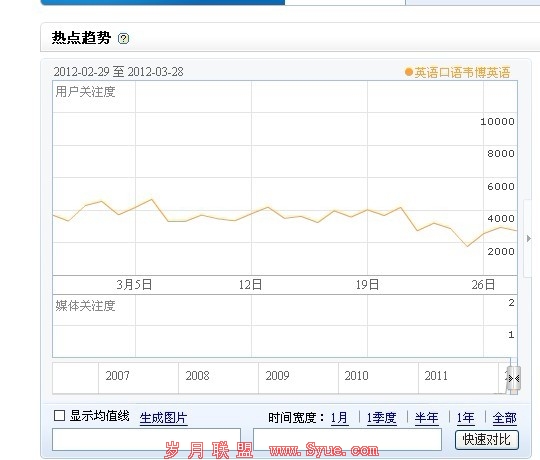Click the second comparison keyword input field
The image size is (540, 460).
tap(347, 439)
